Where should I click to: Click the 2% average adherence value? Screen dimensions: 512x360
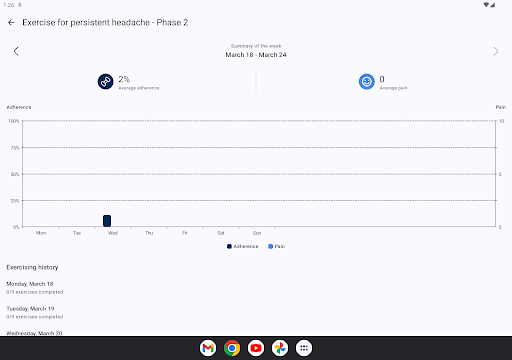[124, 79]
